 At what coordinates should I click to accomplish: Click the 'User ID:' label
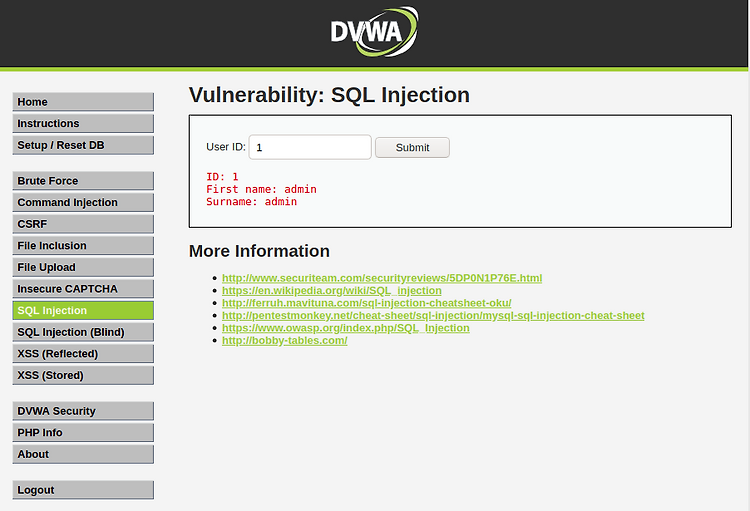tap(226, 147)
